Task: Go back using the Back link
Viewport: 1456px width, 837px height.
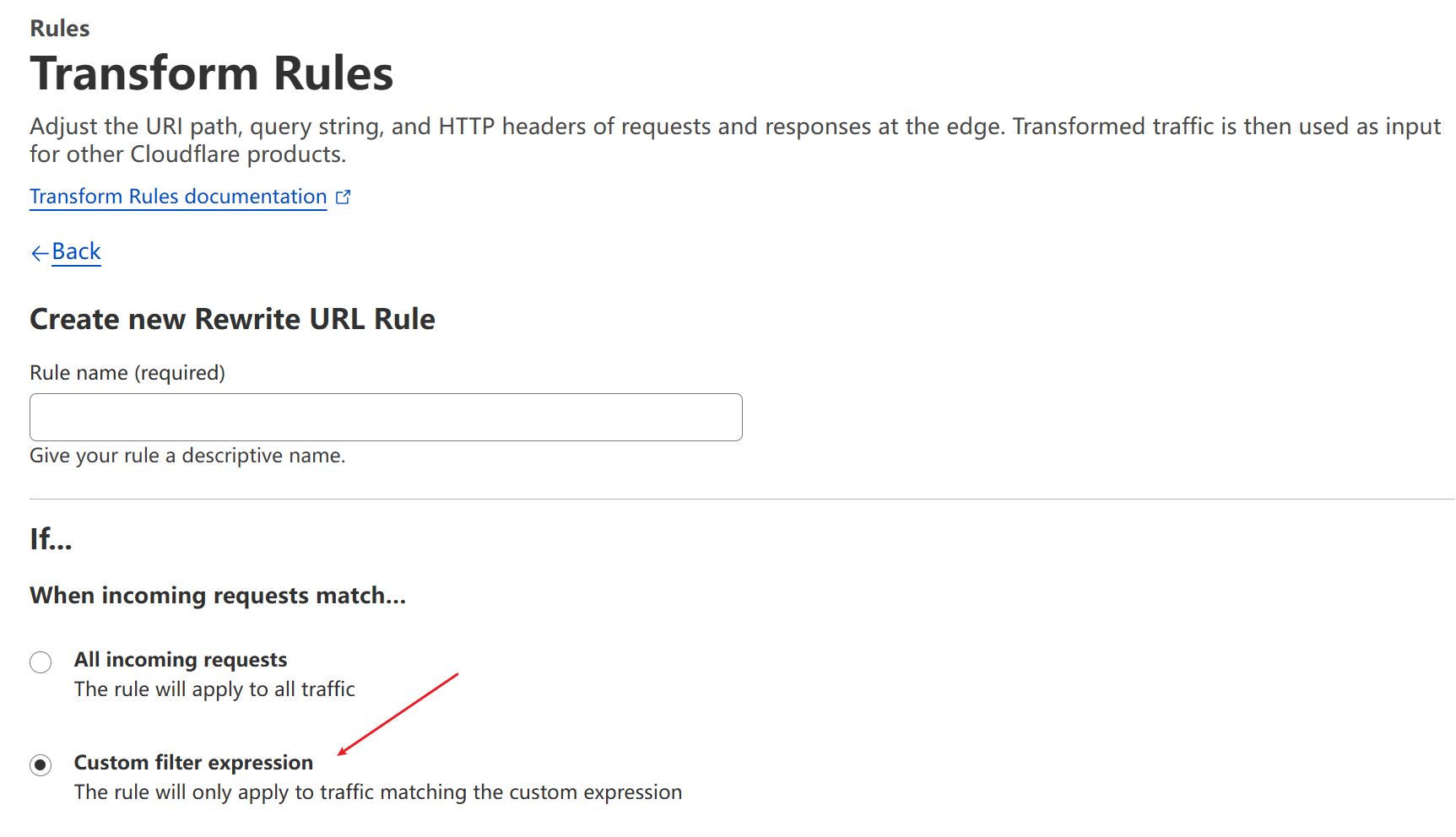Action: [76, 251]
